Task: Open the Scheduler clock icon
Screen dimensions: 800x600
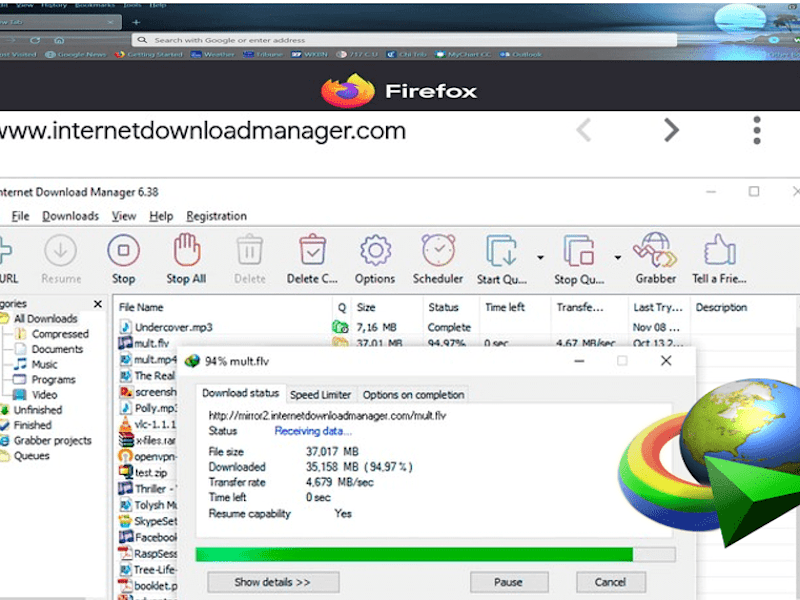Action: click(x=438, y=250)
